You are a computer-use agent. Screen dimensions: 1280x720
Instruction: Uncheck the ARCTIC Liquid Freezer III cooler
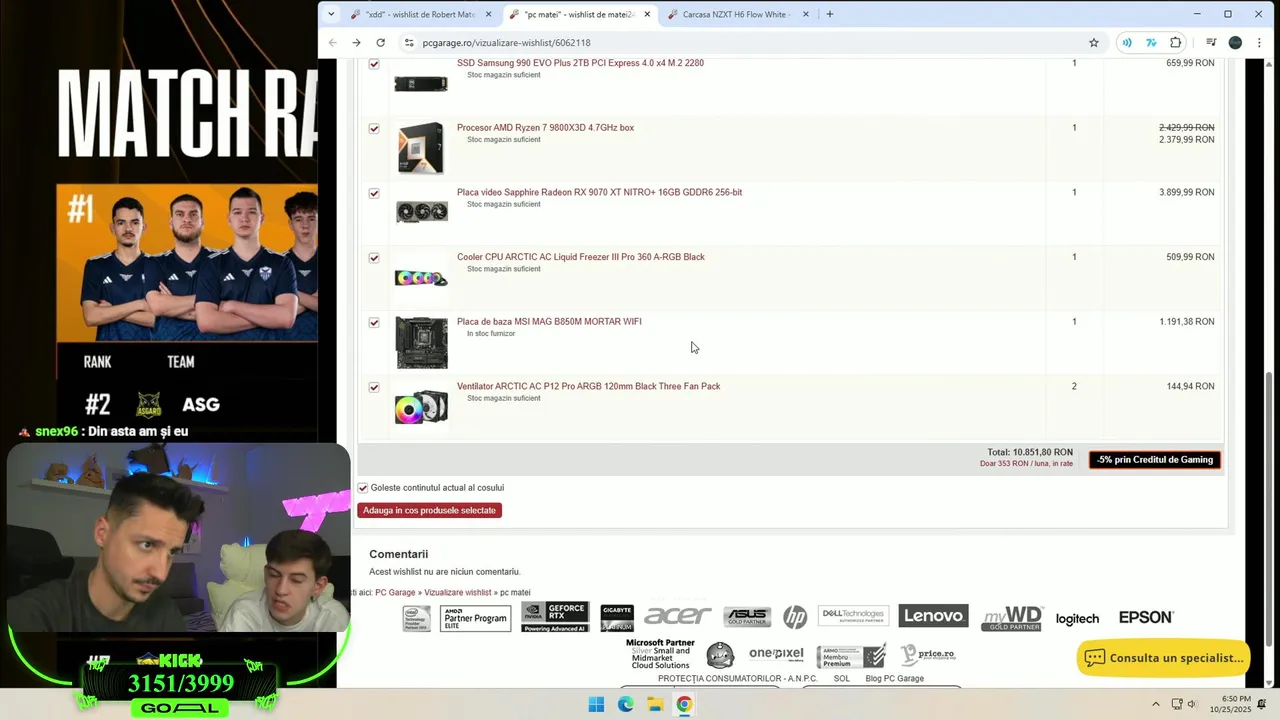pos(374,258)
